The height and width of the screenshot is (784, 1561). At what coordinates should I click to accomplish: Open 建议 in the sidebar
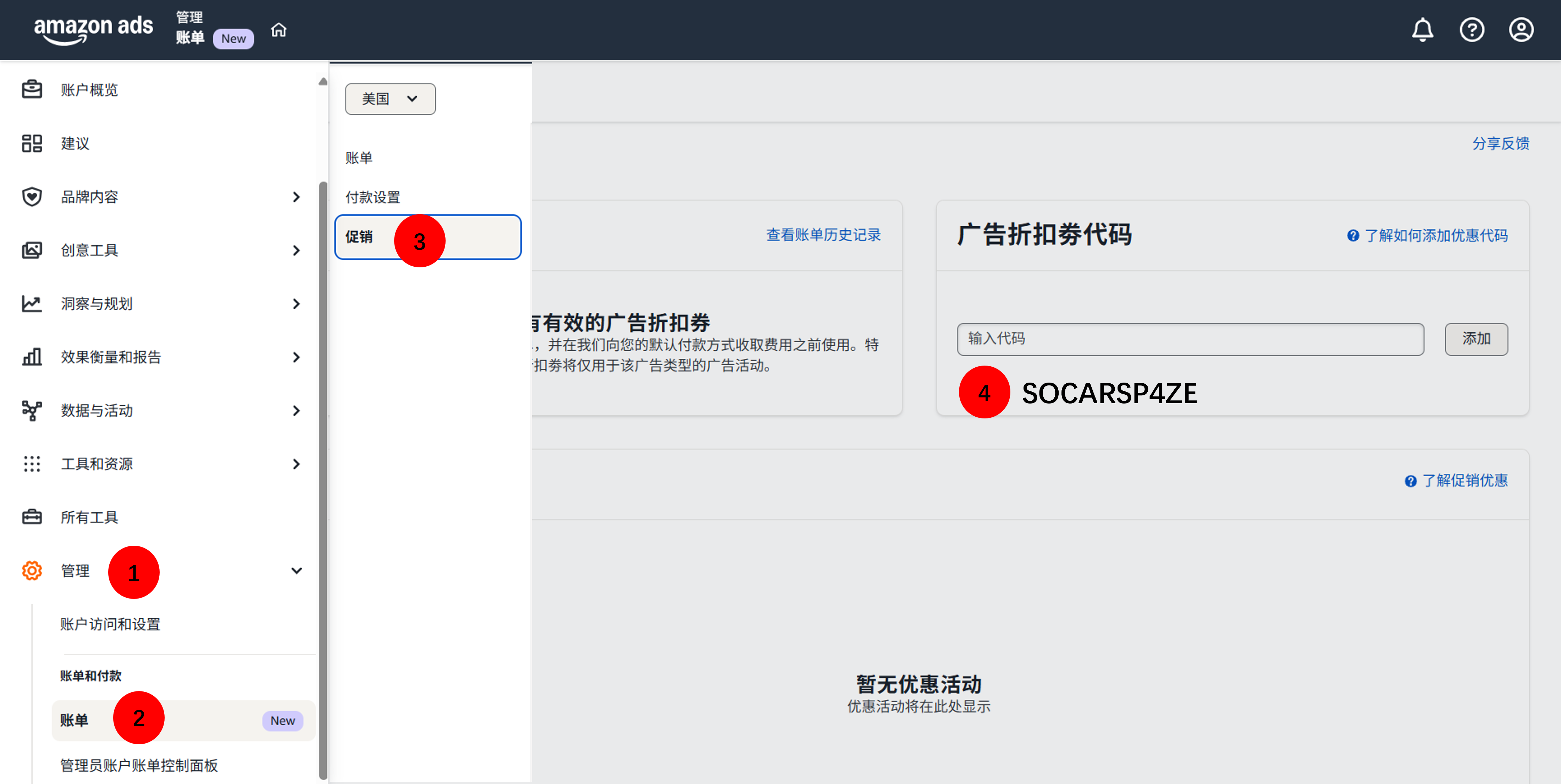pyautogui.click(x=75, y=143)
